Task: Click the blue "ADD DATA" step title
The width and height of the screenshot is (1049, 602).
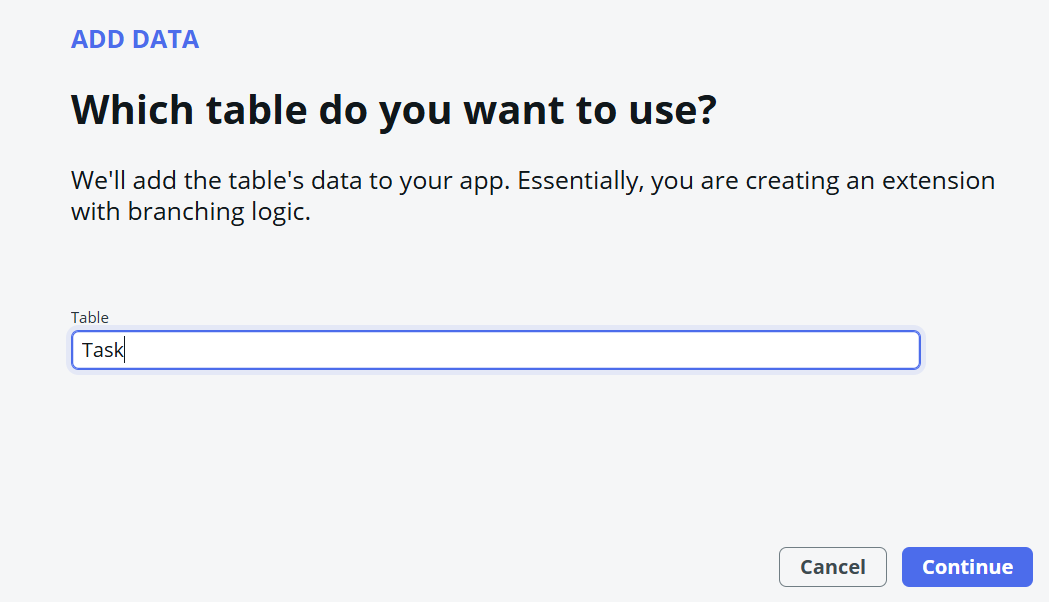Action: pyautogui.click(x=135, y=40)
